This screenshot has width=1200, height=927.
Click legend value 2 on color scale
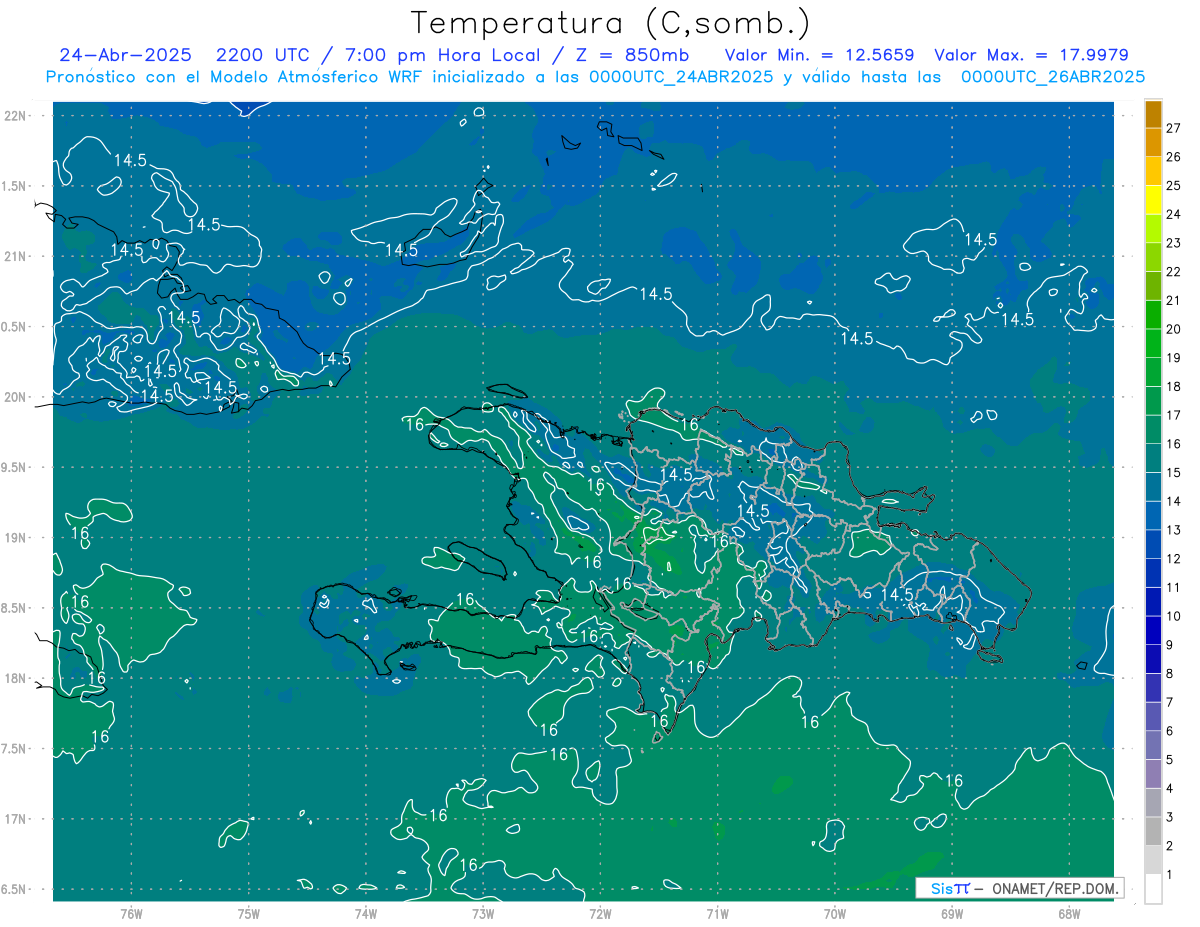[x=1170, y=846]
